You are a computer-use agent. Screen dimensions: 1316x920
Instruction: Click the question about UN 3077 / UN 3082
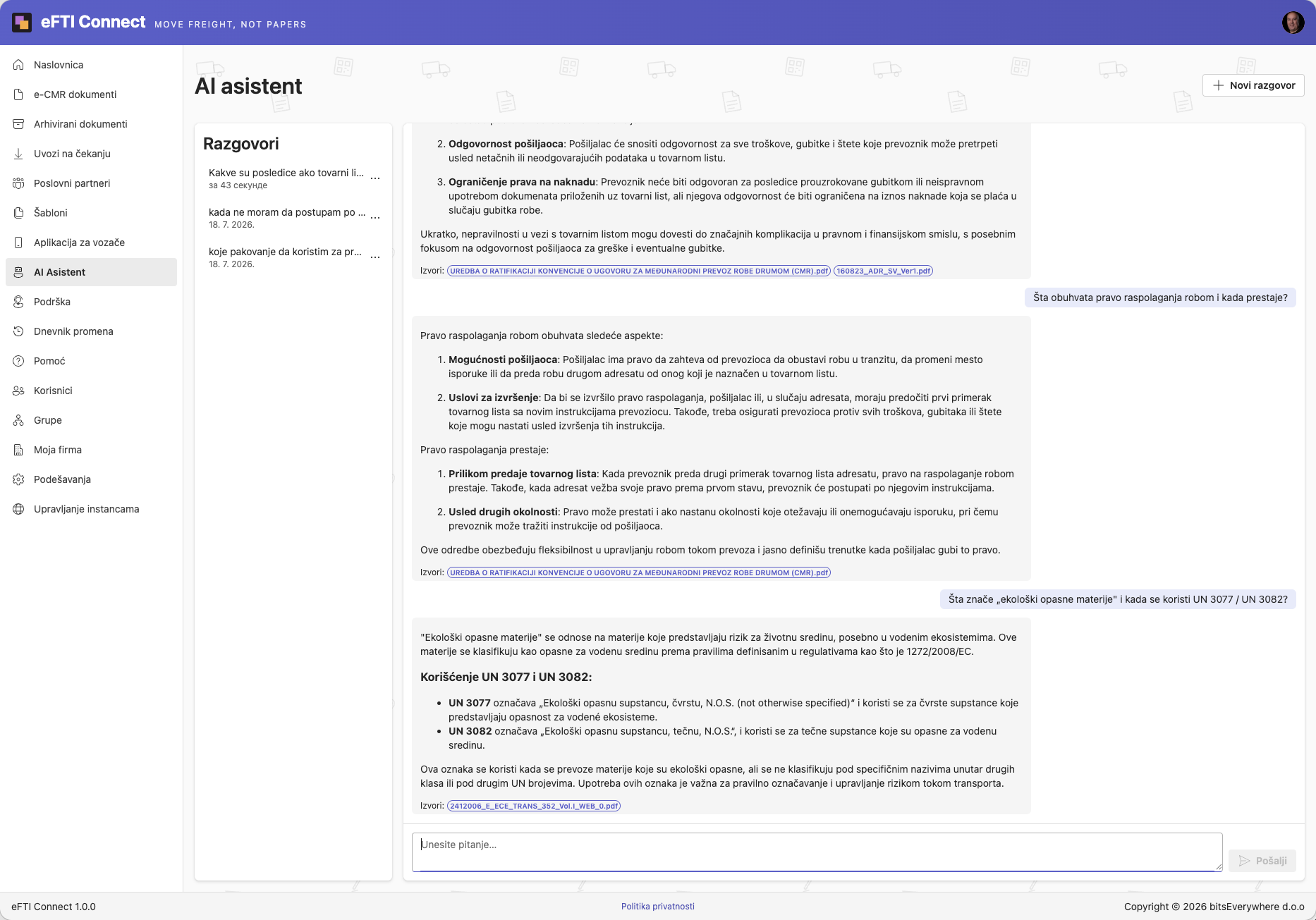coord(1118,599)
